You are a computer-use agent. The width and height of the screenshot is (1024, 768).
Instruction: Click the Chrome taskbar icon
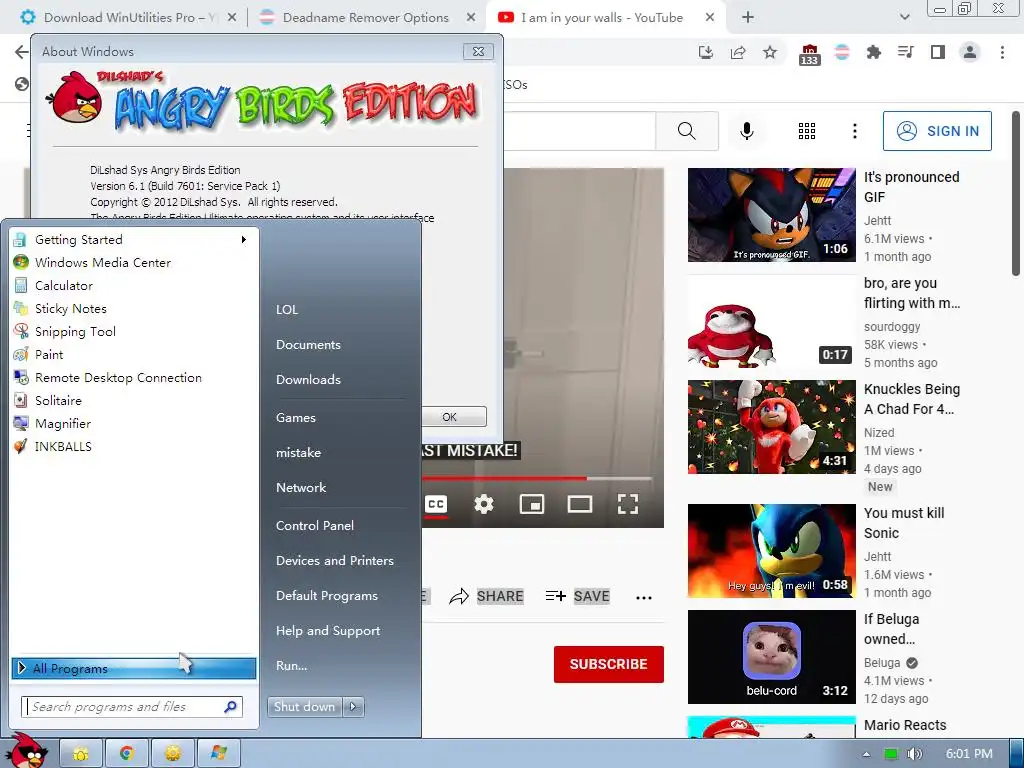[x=127, y=754]
